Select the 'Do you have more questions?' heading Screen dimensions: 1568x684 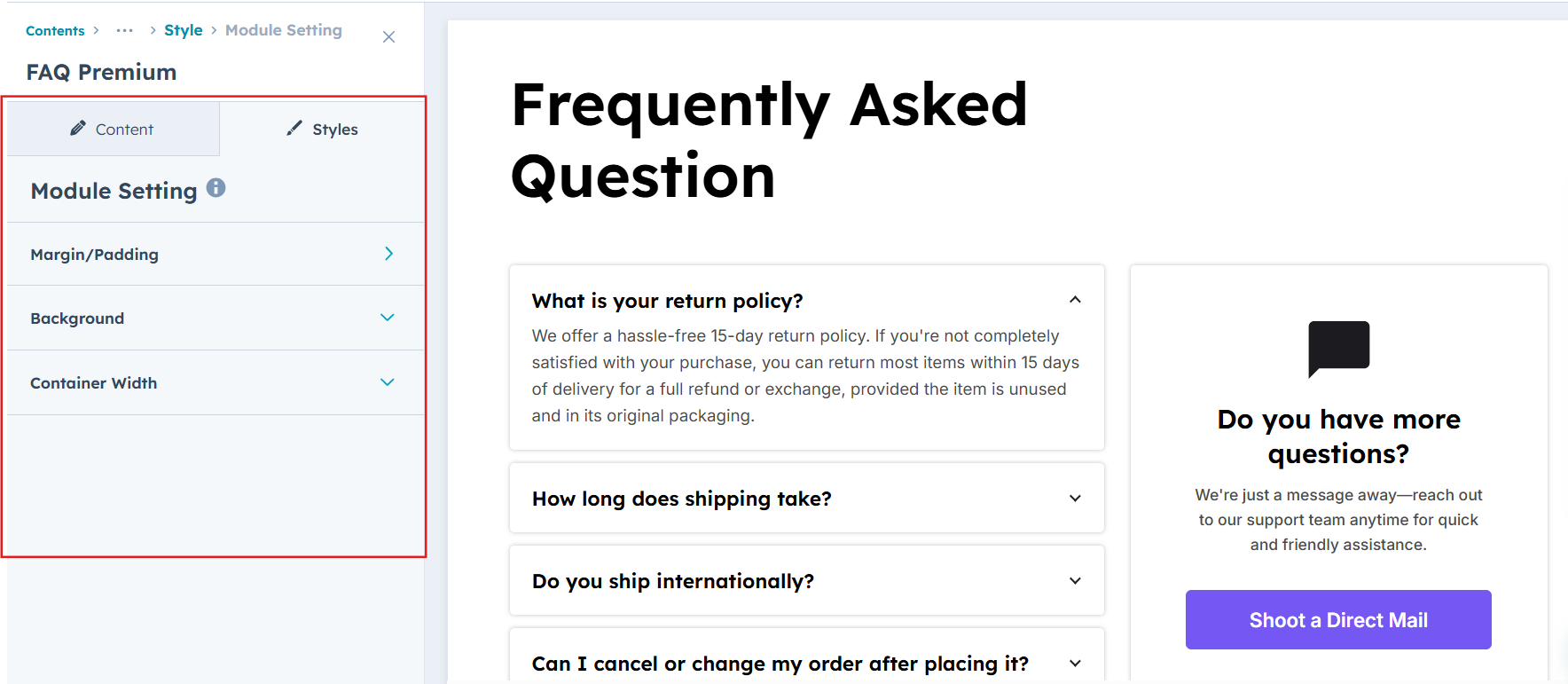tap(1338, 436)
